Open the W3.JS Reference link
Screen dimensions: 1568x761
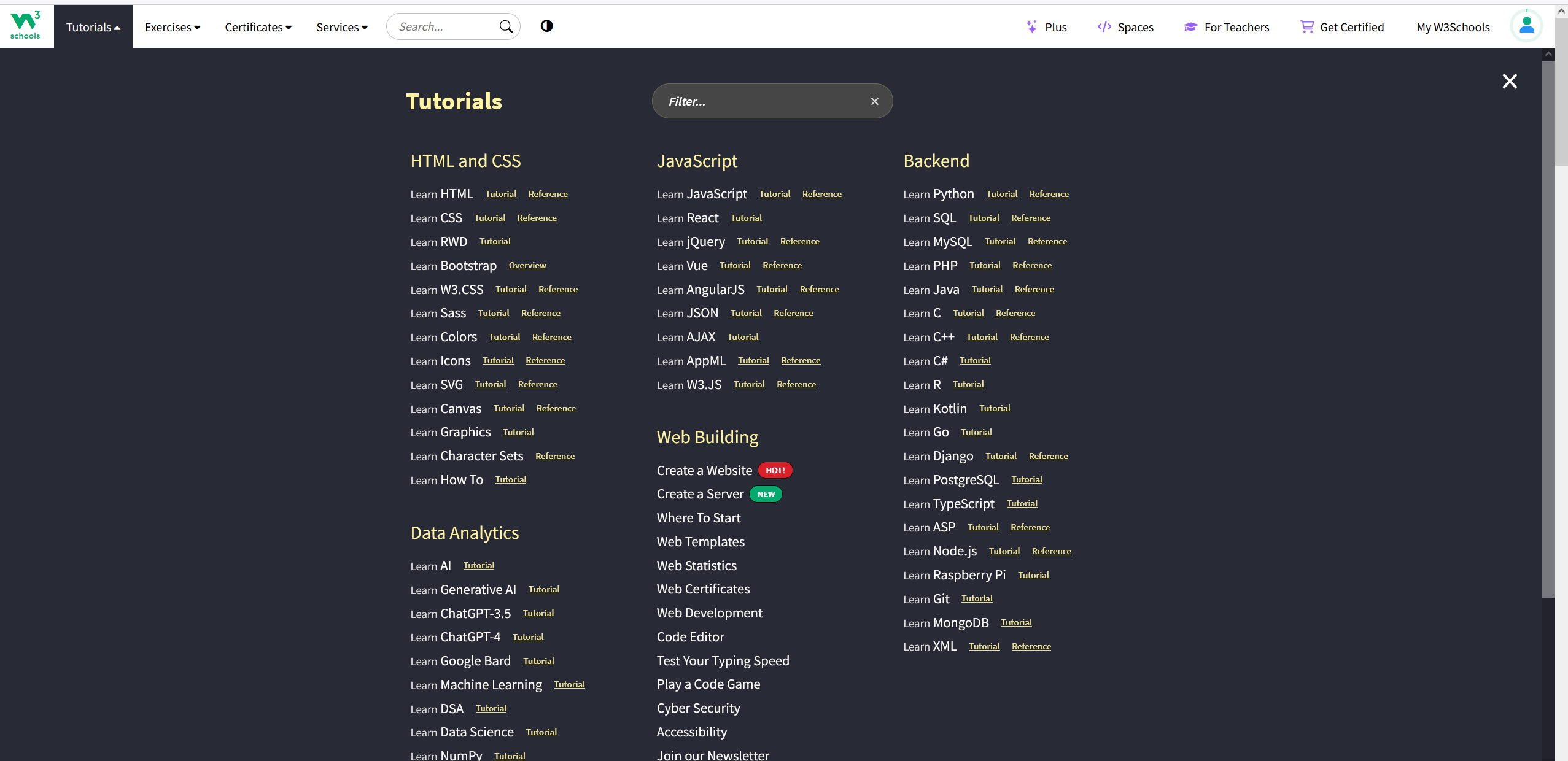[796, 384]
